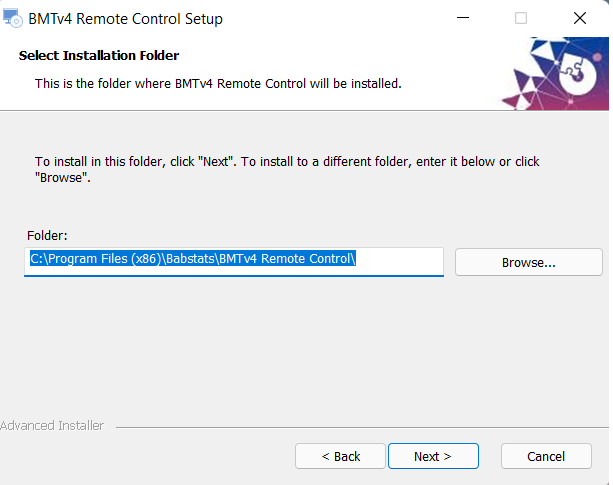Go to the previous step with < Back
The width and height of the screenshot is (613, 485).
341,456
